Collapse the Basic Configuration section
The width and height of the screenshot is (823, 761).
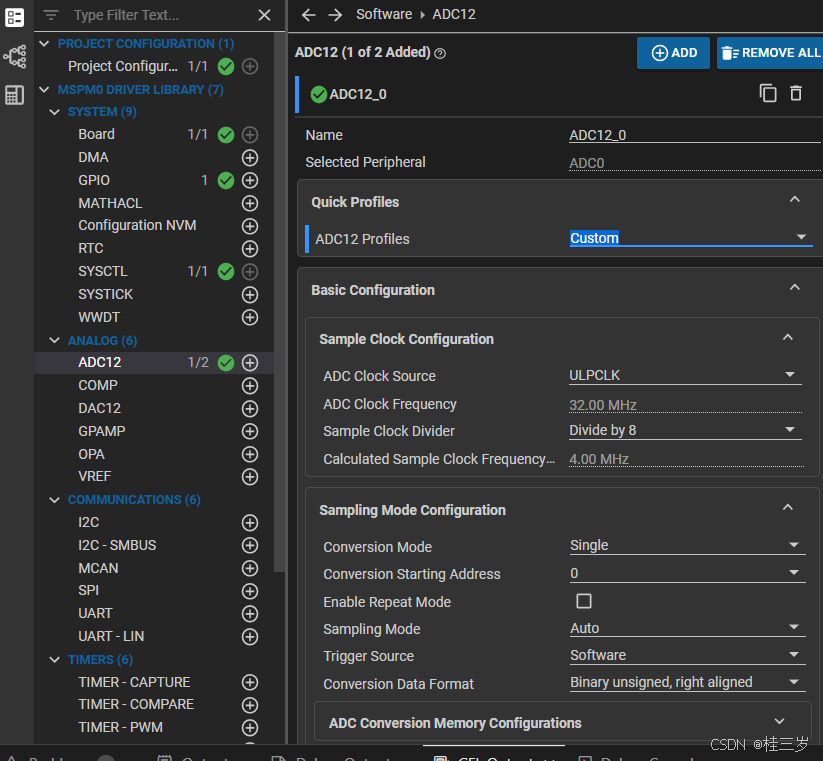(x=795, y=288)
